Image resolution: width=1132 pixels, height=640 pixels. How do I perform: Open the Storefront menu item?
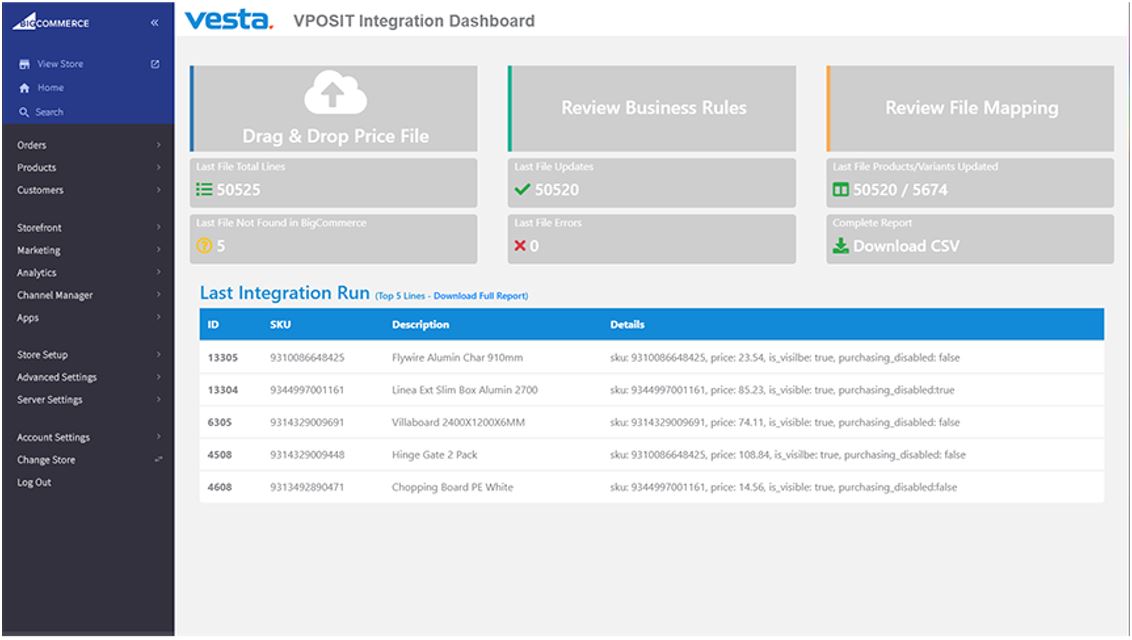[40, 227]
